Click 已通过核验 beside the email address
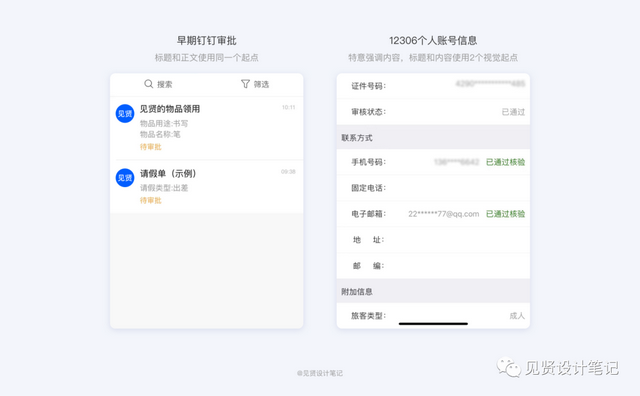640x396 pixels. click(x=506, y=214)
